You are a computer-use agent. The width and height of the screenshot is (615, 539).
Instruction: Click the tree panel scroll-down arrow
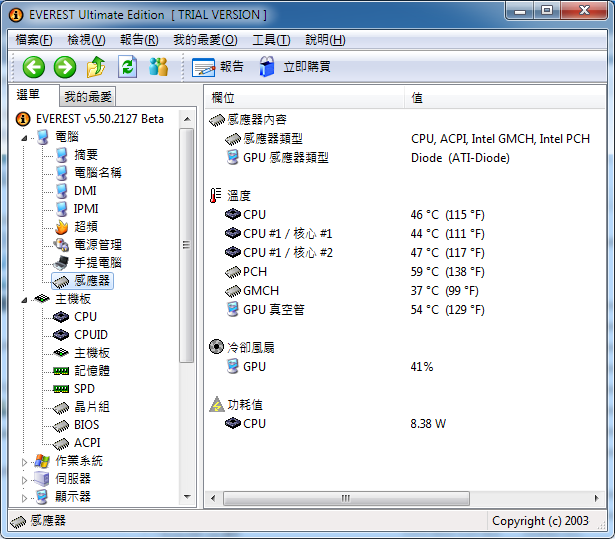pyautogui.click(x=187, y=497)
